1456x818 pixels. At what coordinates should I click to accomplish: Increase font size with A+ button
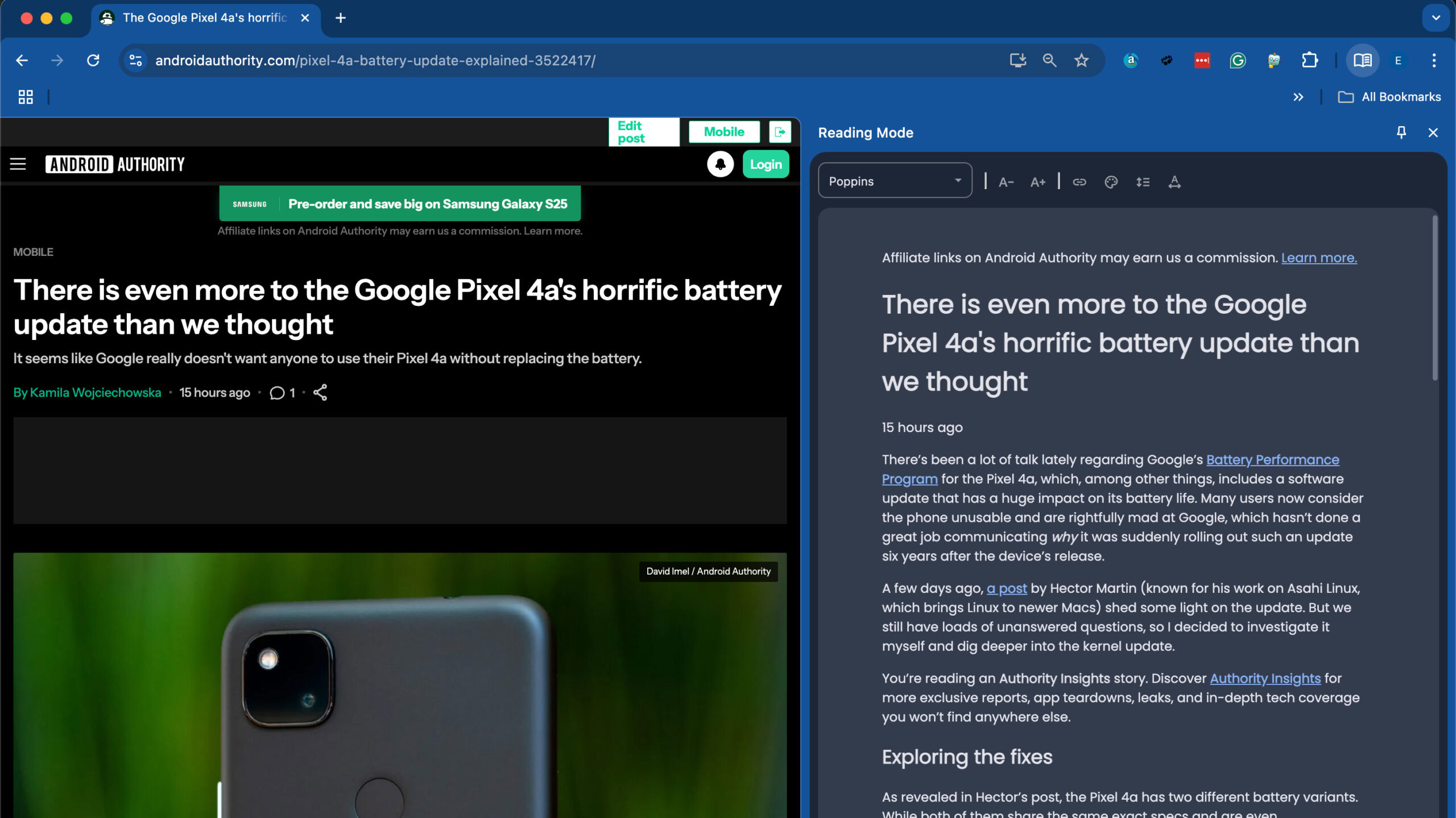click(1037, 182)
